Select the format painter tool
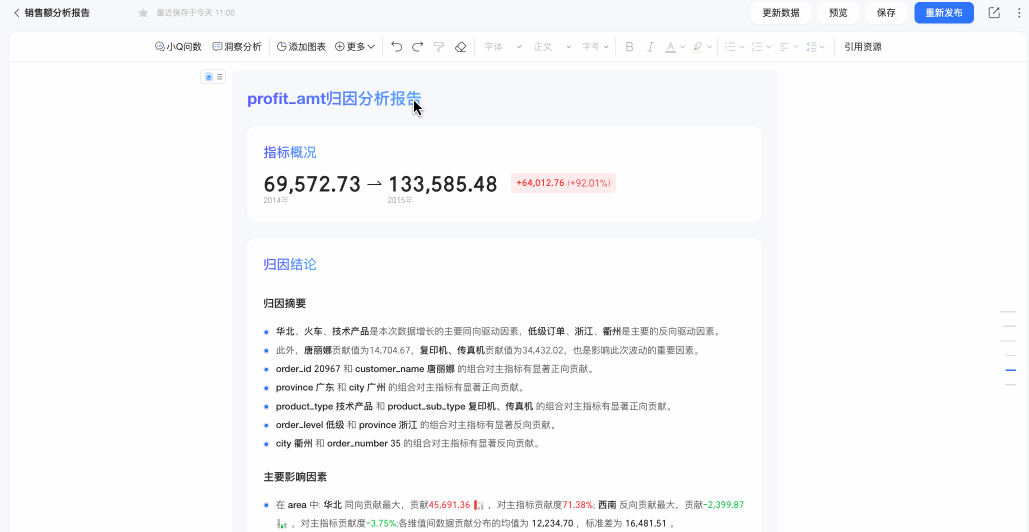The height and width of the screenshot is (532, 1029). (439, 47)
